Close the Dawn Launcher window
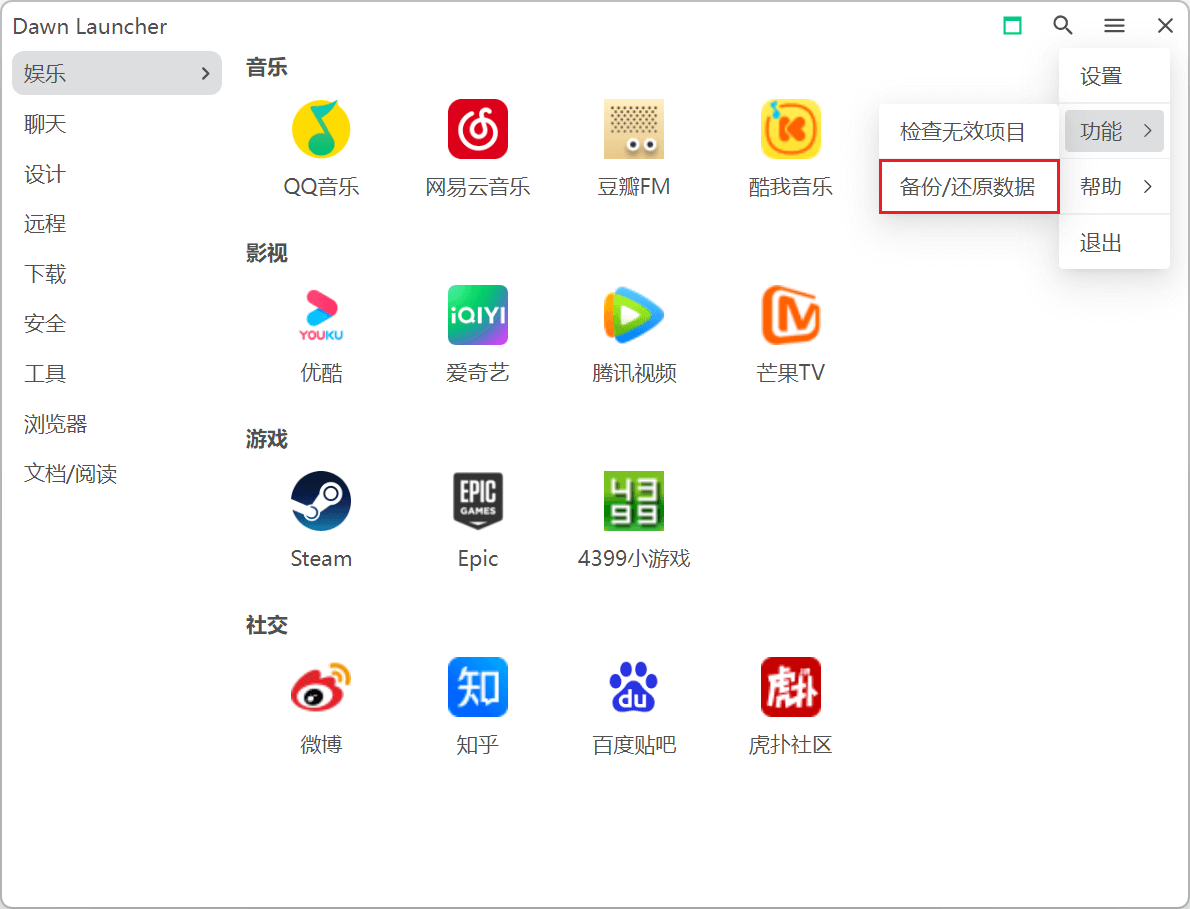1190x909 pixels. point(1165,26)
